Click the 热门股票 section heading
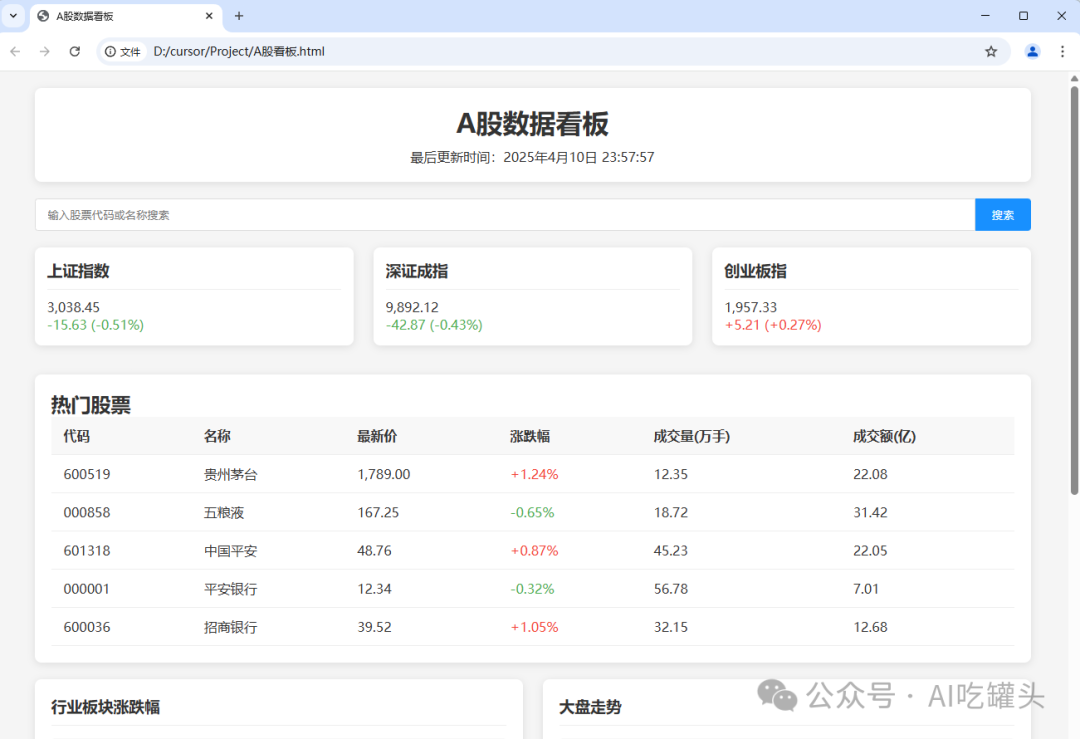This screenshot has height=739, width=1080. point(91,405)
